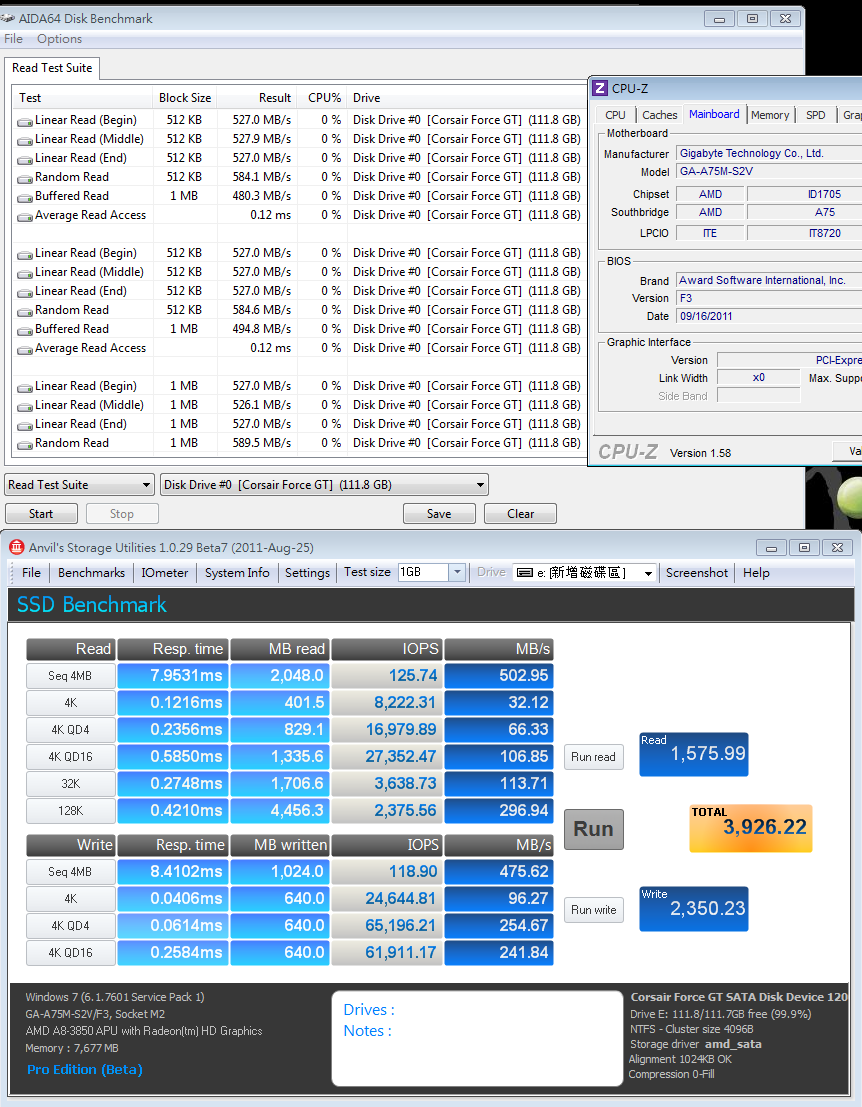Click the 32K read test button

(71, 784)
